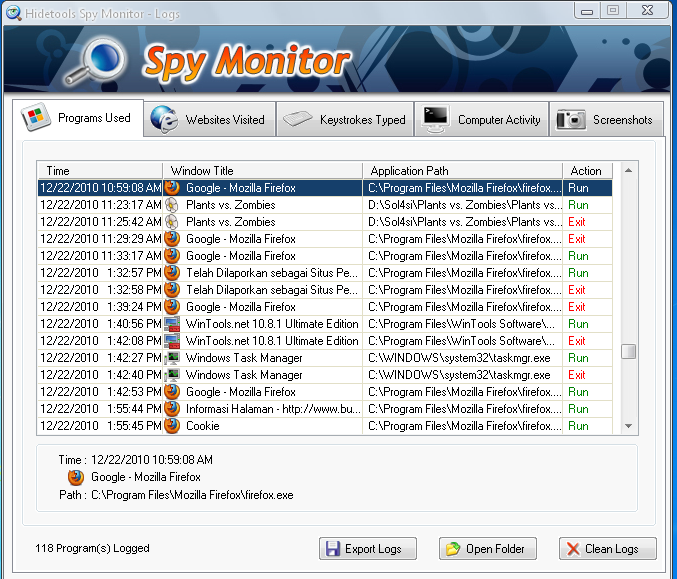Sort the log by the Time column header
Screen dimensions: 677x579
point(100,171)
